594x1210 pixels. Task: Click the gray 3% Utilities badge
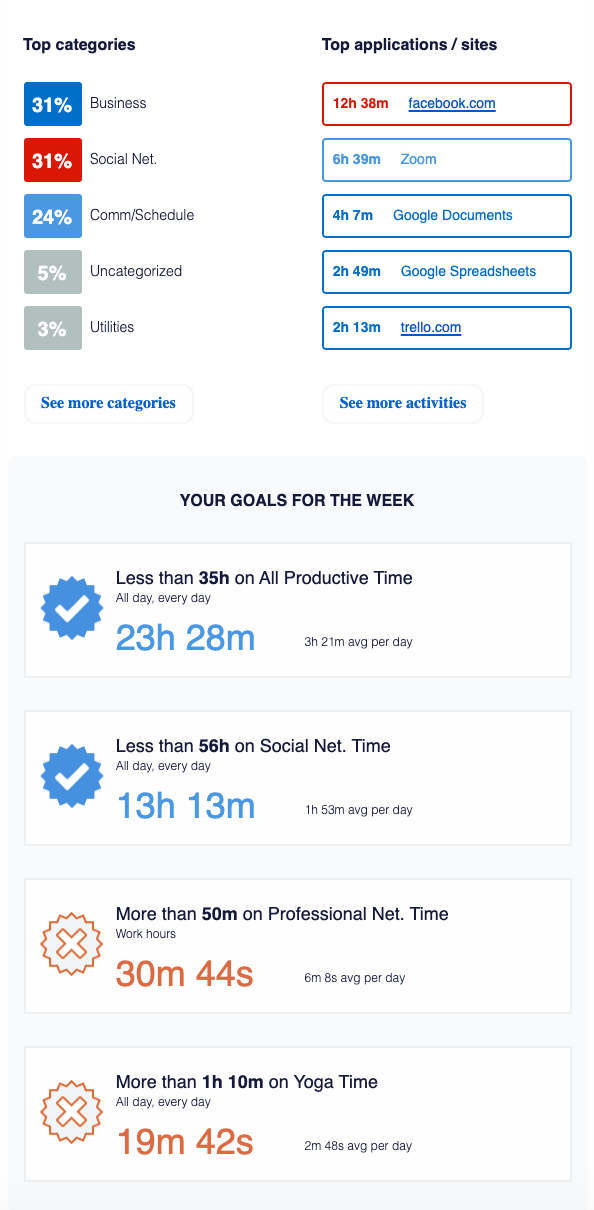click(x=53, y=328)
